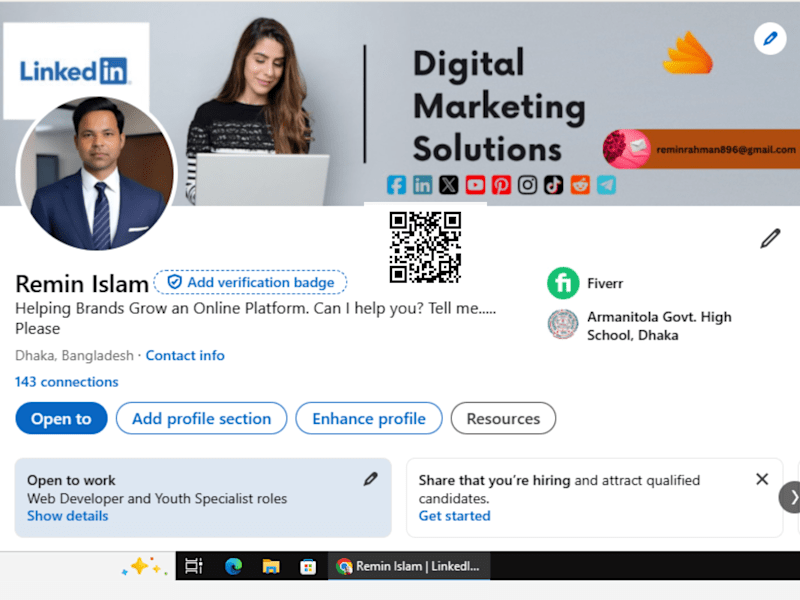Image resolution: width=800 pixels, height=600 pixels.
Task: Expand the Open to menu
Action: click(x=61, y=418)
